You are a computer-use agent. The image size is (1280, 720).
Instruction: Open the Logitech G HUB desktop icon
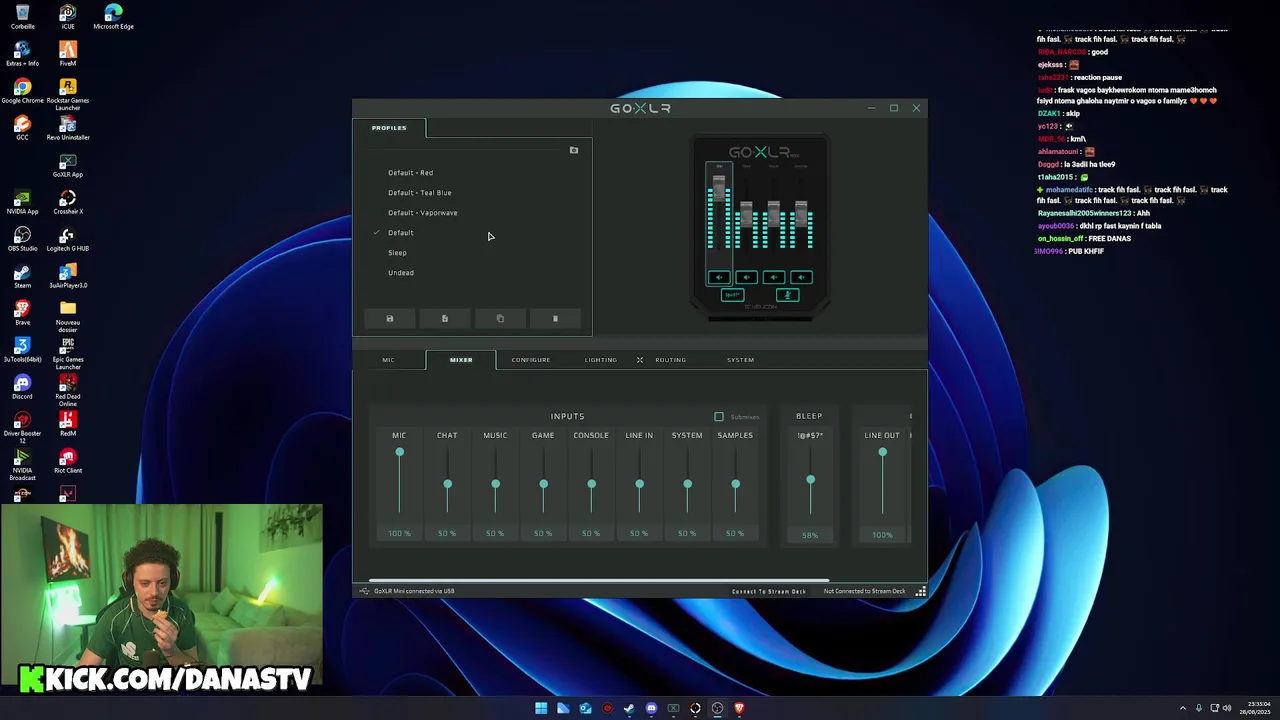[x=68, y=238]
